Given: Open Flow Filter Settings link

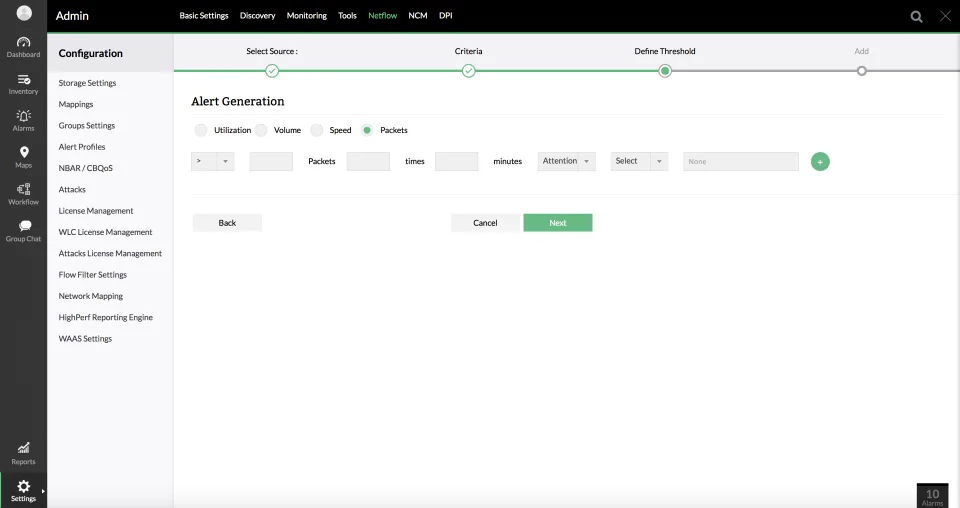Looking at the screenshot, I should pos(92,275).
